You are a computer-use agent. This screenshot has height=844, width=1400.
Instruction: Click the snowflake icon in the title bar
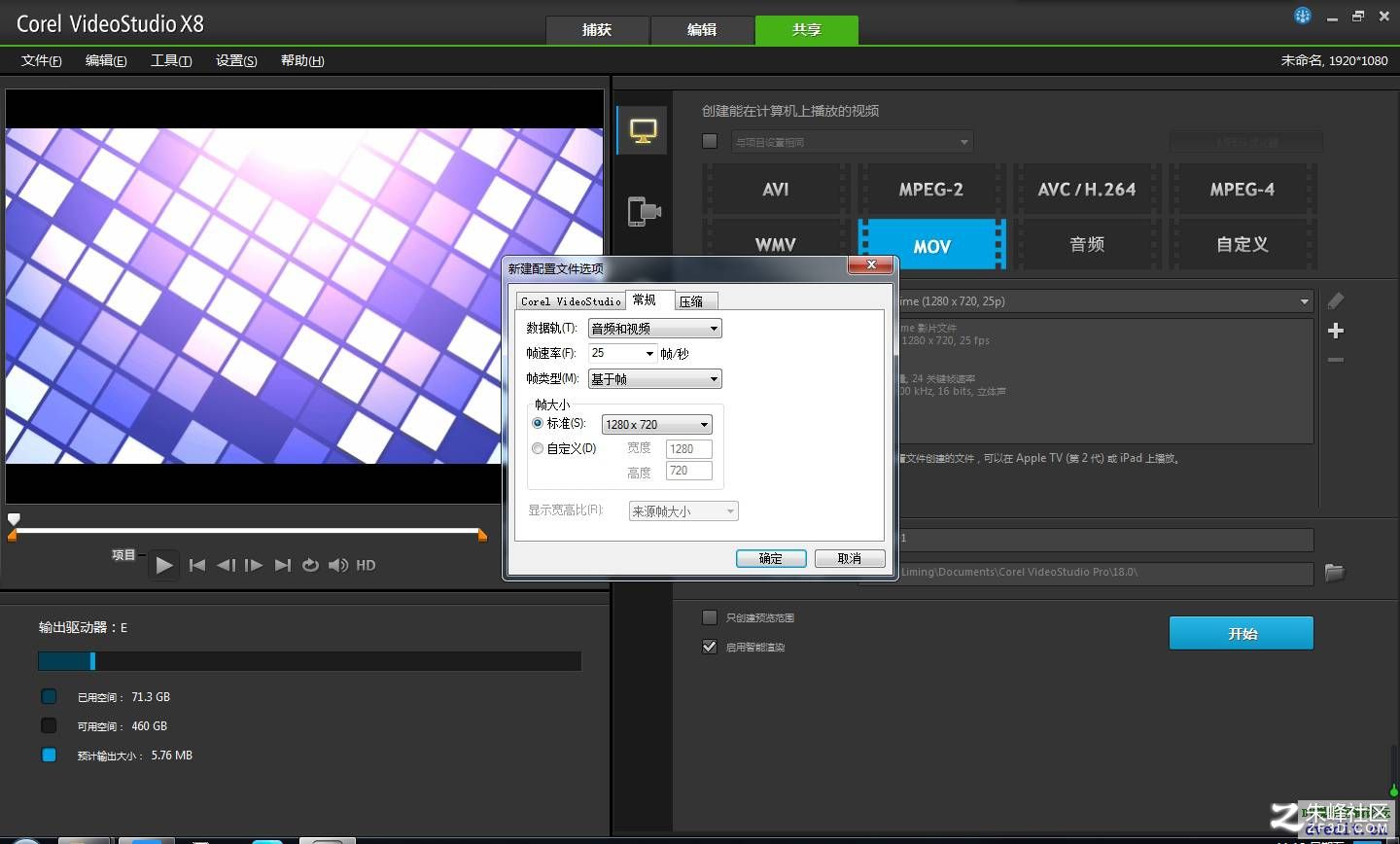click(x=1303, y=15)
